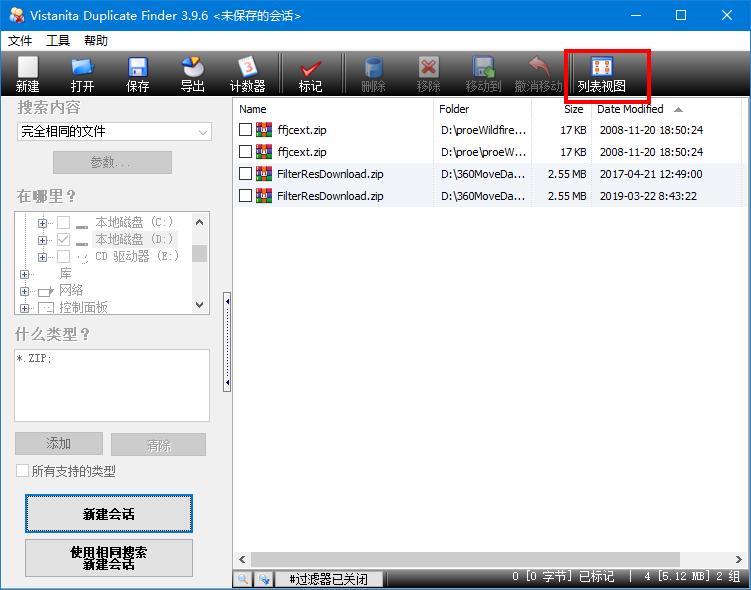Image resolution: width=751 pixels, height=590 pixels.
Task: Click the *.ZIP; file type field
Action: [112, 385]
